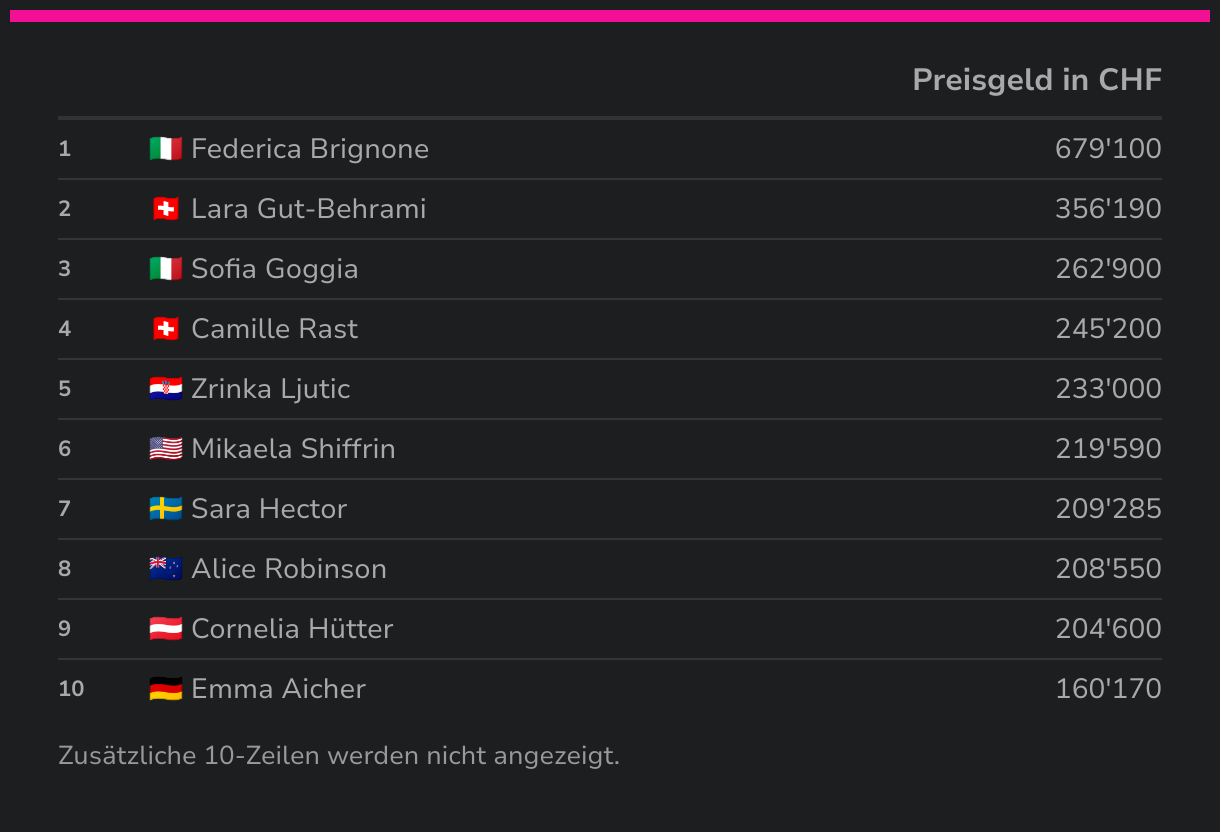The width and height of the screenshot is (1220, 832).
Task: Click the note about additional hidden rows
Action: [339, 755]
